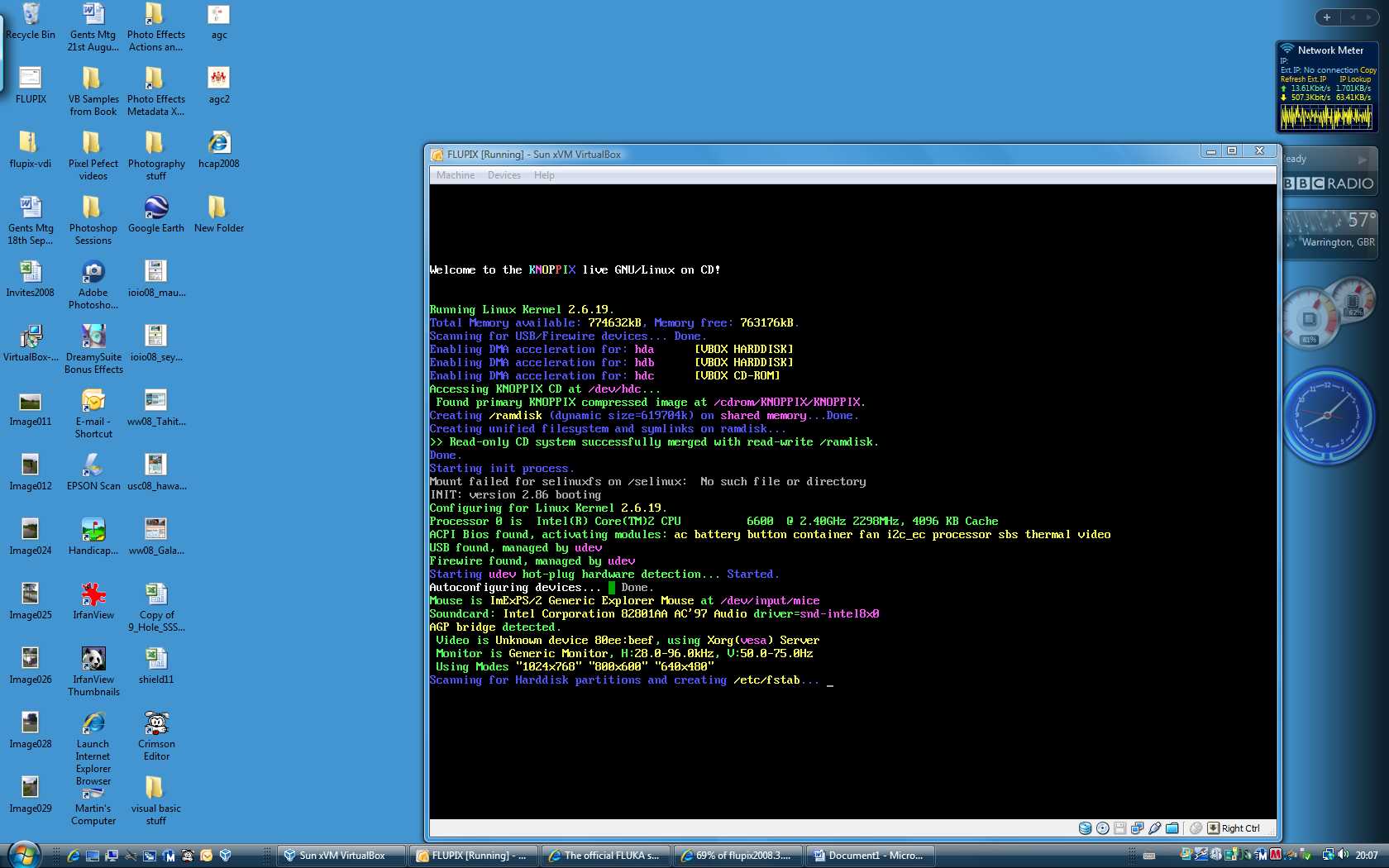Switch to The official FLUKA s... taskbar window
This screenshot has width=1389, height=868.
606,856
